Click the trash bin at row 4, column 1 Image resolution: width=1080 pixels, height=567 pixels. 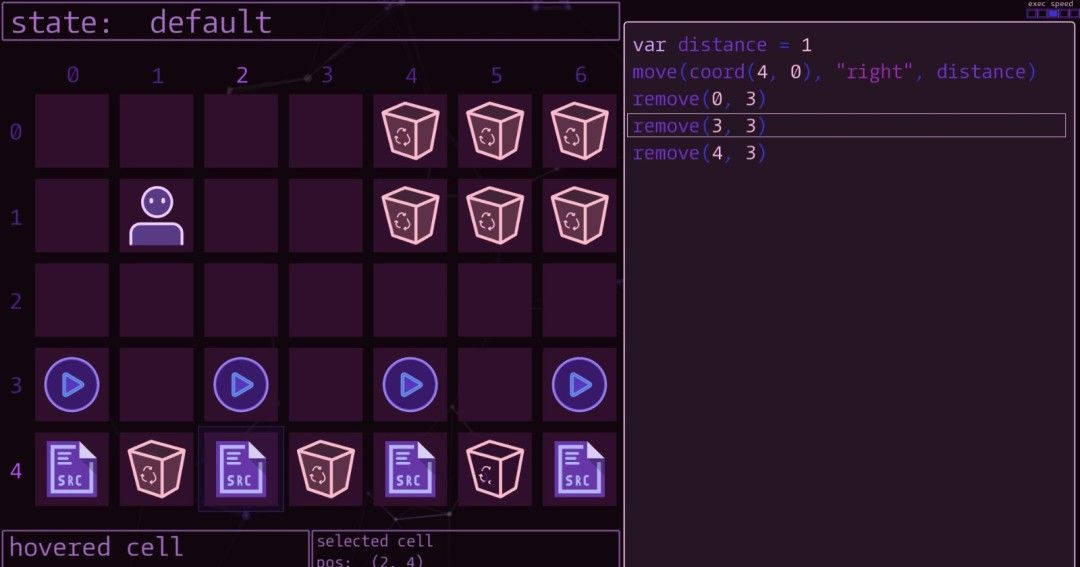157,469
